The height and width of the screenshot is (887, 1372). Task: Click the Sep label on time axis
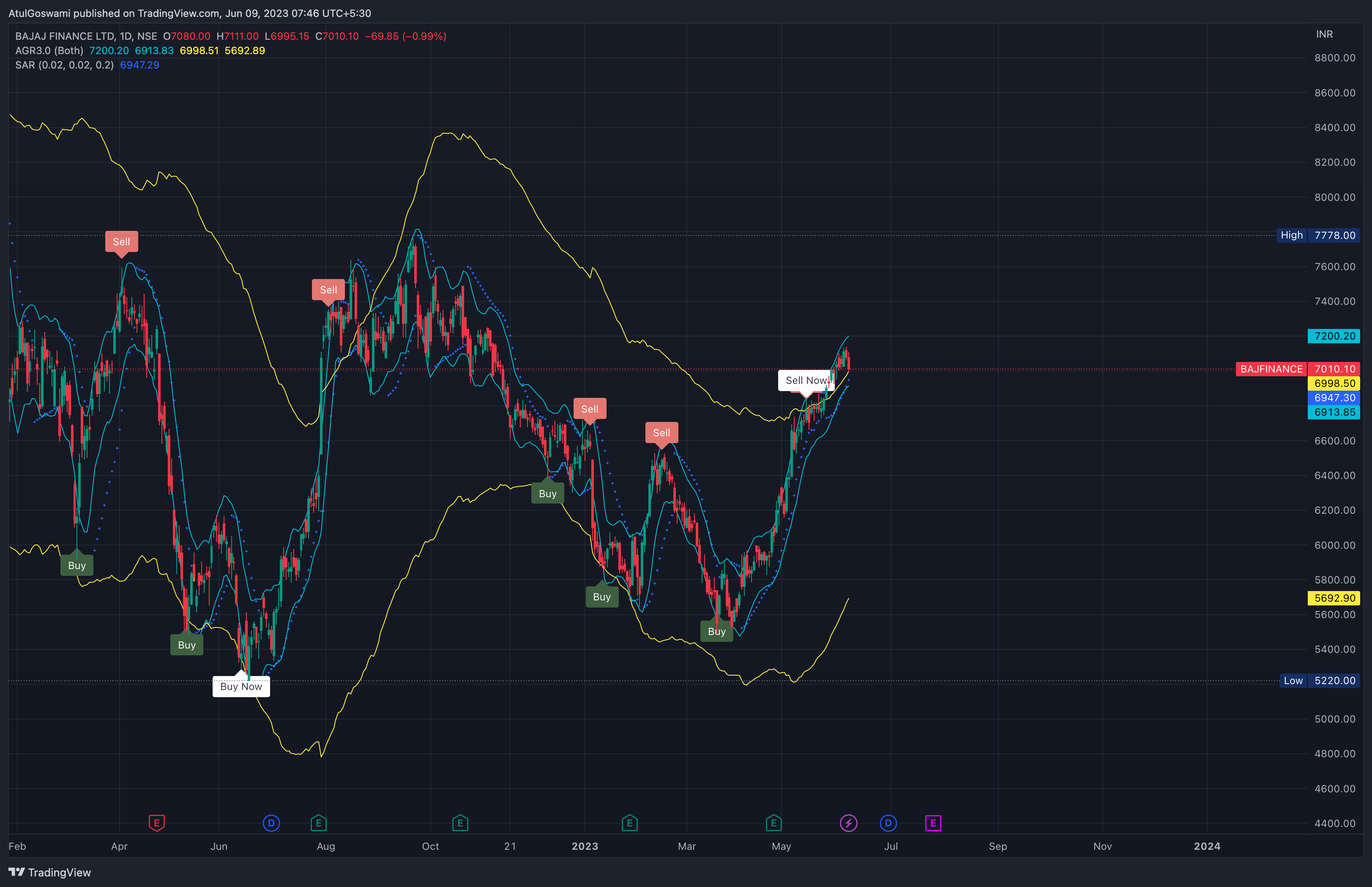[998, 847]
